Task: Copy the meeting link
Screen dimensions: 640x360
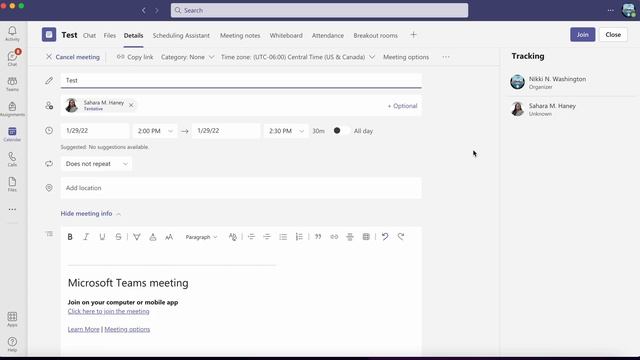Action: 135,57
